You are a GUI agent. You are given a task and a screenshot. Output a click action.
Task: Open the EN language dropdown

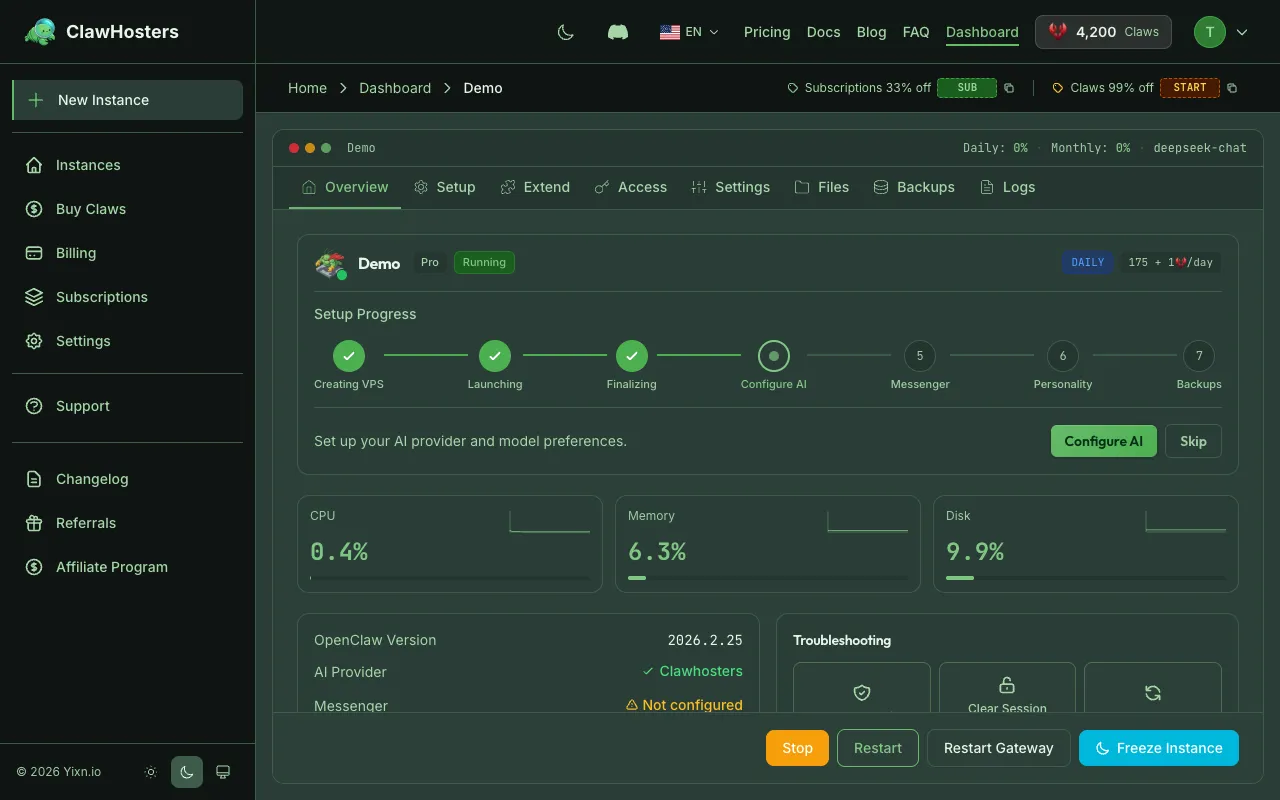[x=690, y=31]
